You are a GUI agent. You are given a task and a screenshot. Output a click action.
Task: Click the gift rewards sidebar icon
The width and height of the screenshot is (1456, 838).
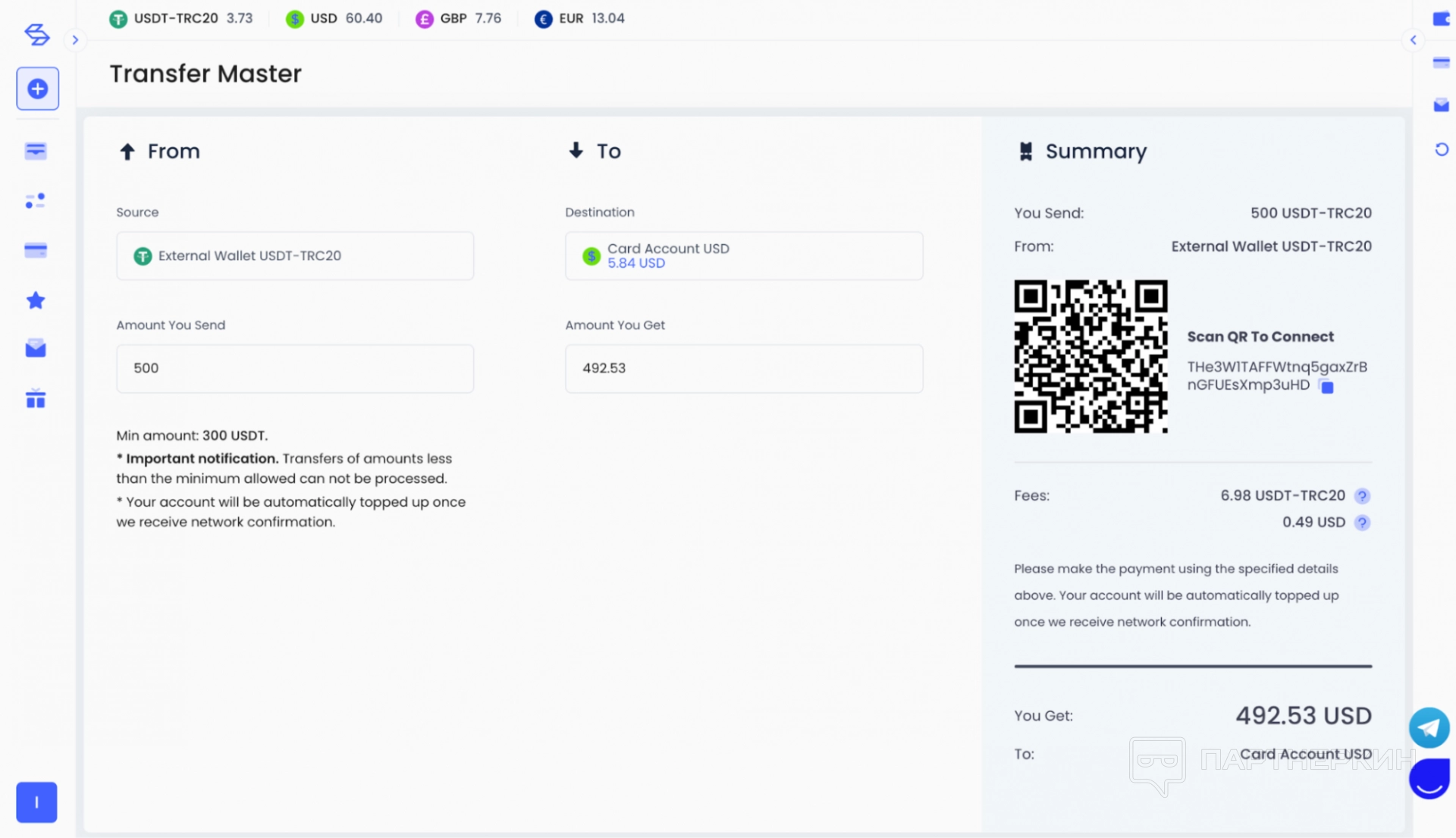click(x=36, y=399)
